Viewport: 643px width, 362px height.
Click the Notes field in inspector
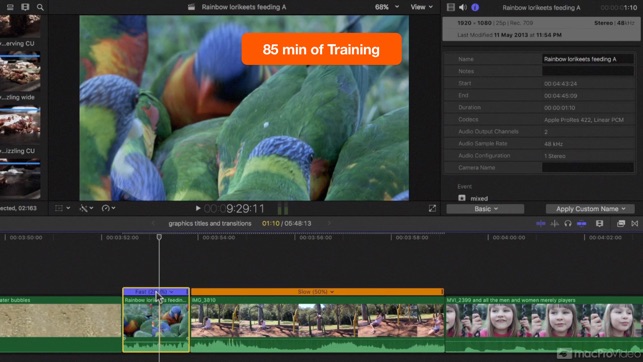pos(588,71)
